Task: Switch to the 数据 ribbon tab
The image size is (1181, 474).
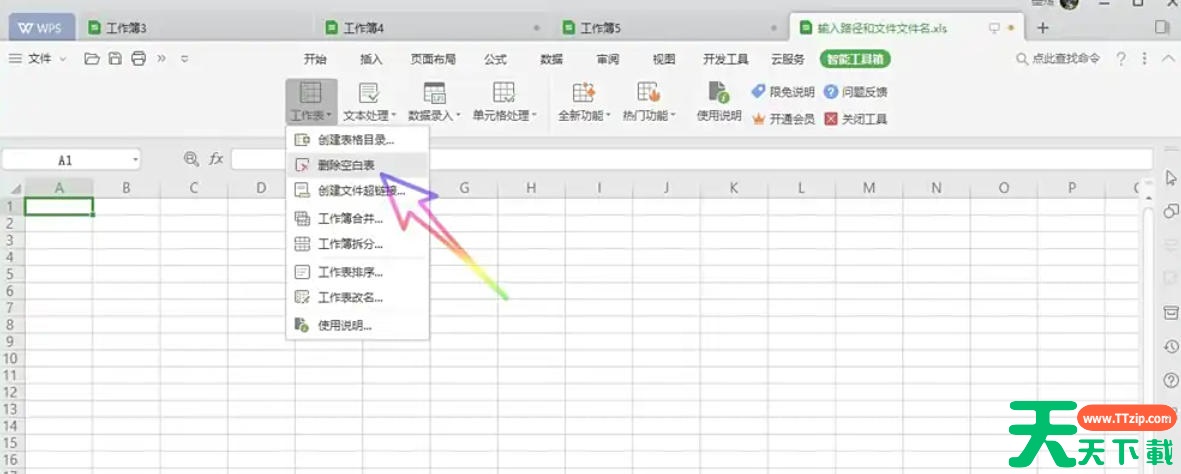Action: tap(551, 59)
